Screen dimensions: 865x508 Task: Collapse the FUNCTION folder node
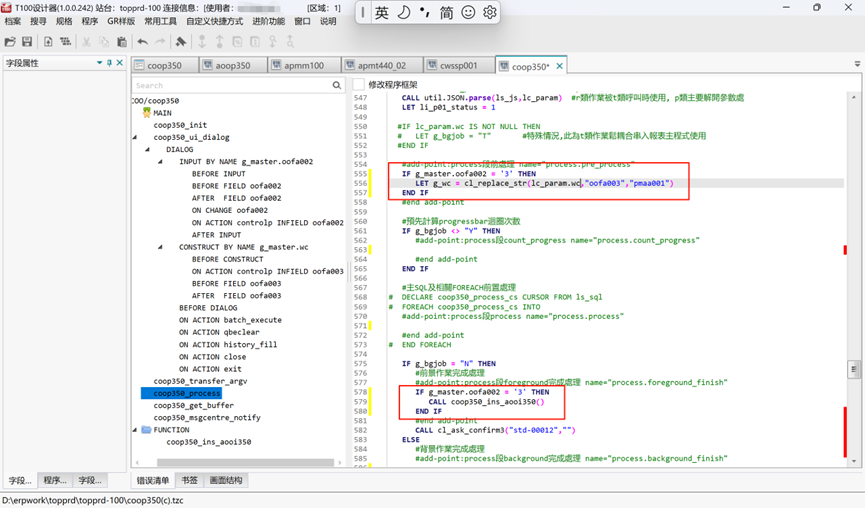pyautogui.click(x=135, y=430)
